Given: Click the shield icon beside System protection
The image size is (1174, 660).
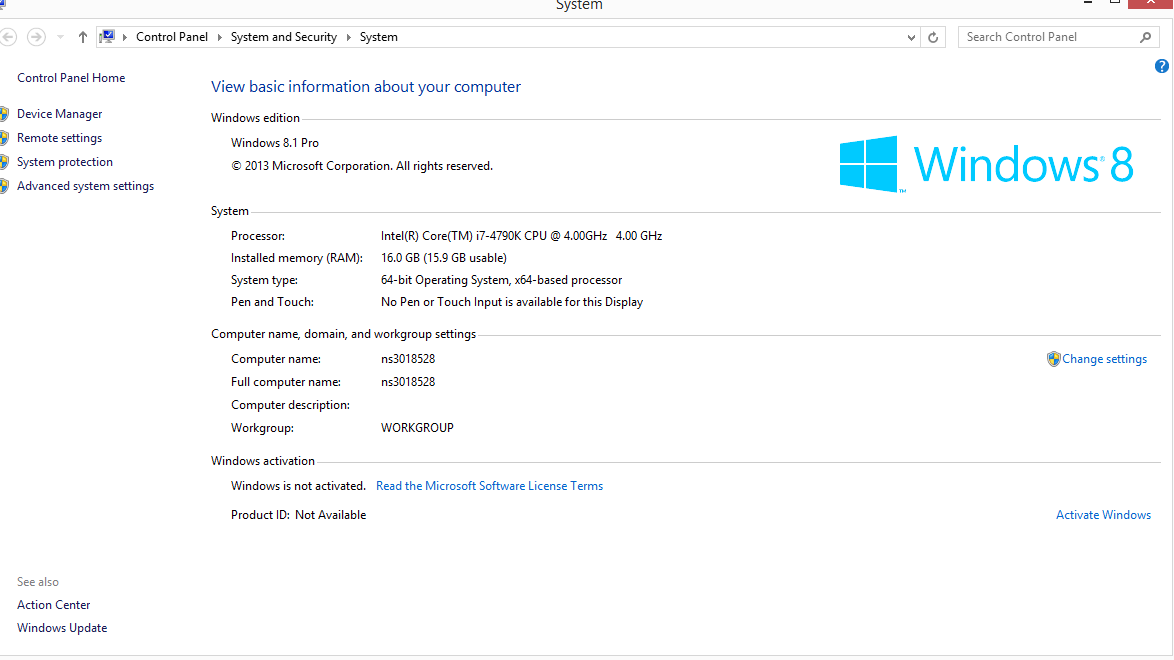Looking at the screenshot, I should pos(4,162).
